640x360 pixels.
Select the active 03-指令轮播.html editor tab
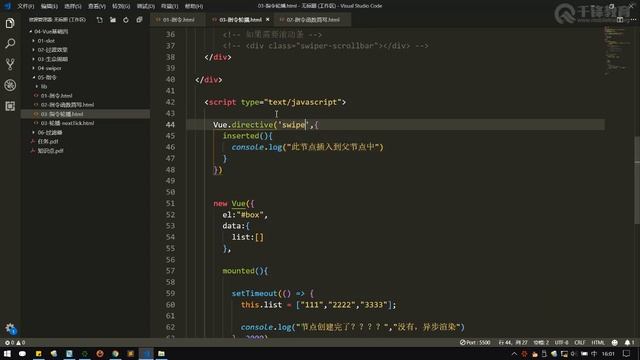point(240,20)
